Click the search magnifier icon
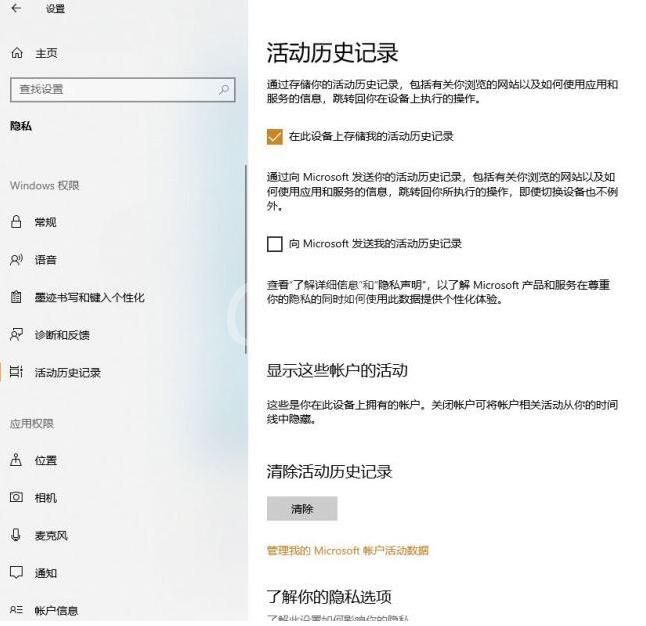This screenshot has width=646, height=626. pos(224,89)
